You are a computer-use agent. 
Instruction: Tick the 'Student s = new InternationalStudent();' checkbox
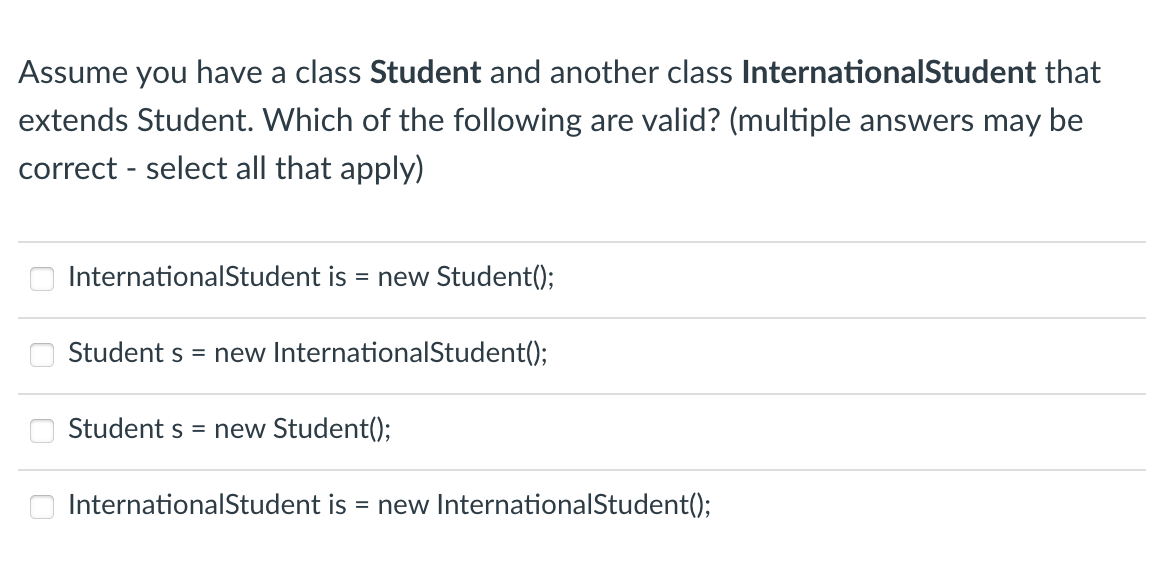click(42, 355)
